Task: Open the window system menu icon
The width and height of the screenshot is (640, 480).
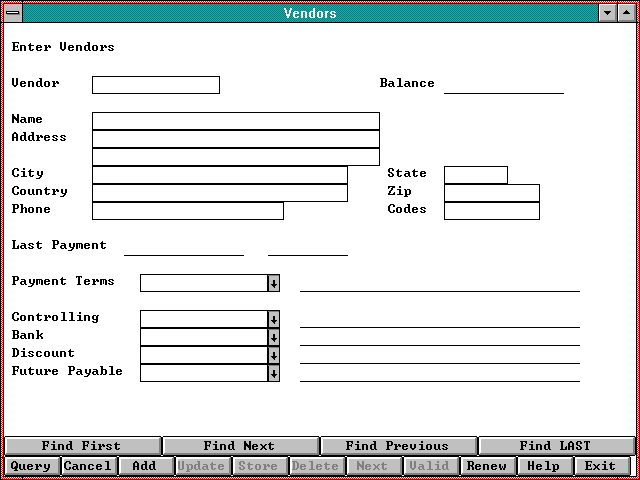Action: coord(11,13)
